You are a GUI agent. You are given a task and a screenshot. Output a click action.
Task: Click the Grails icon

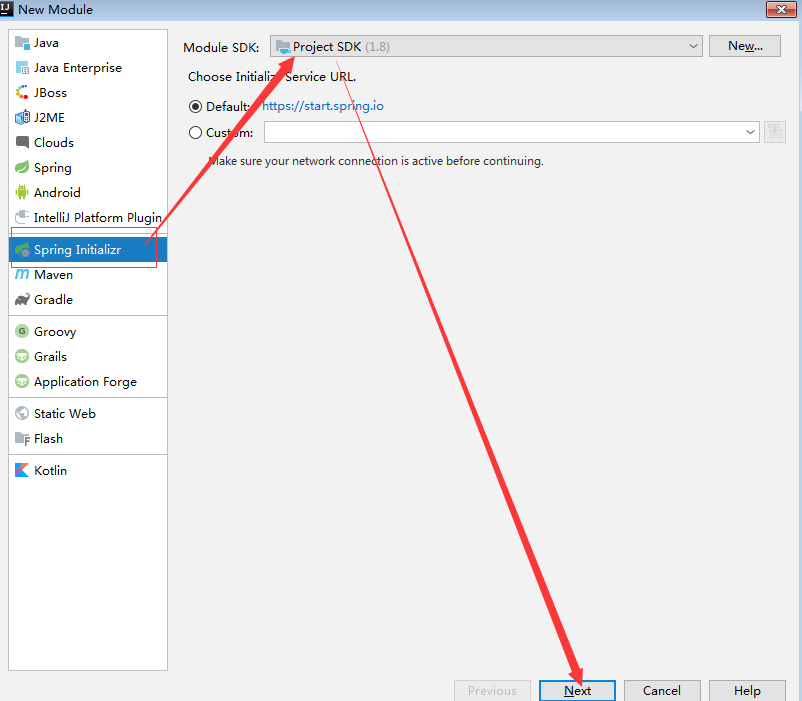22,356
